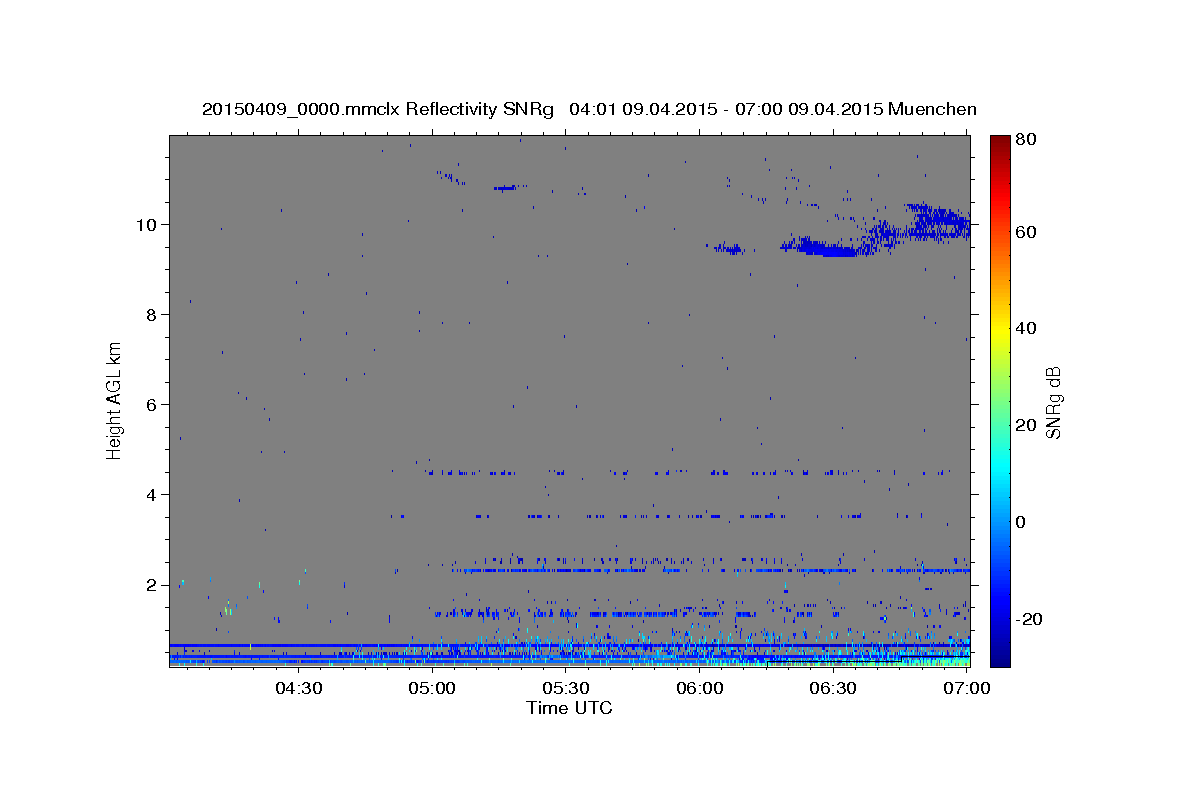Click the 05:00 time tick label

(x=432, y=689)
